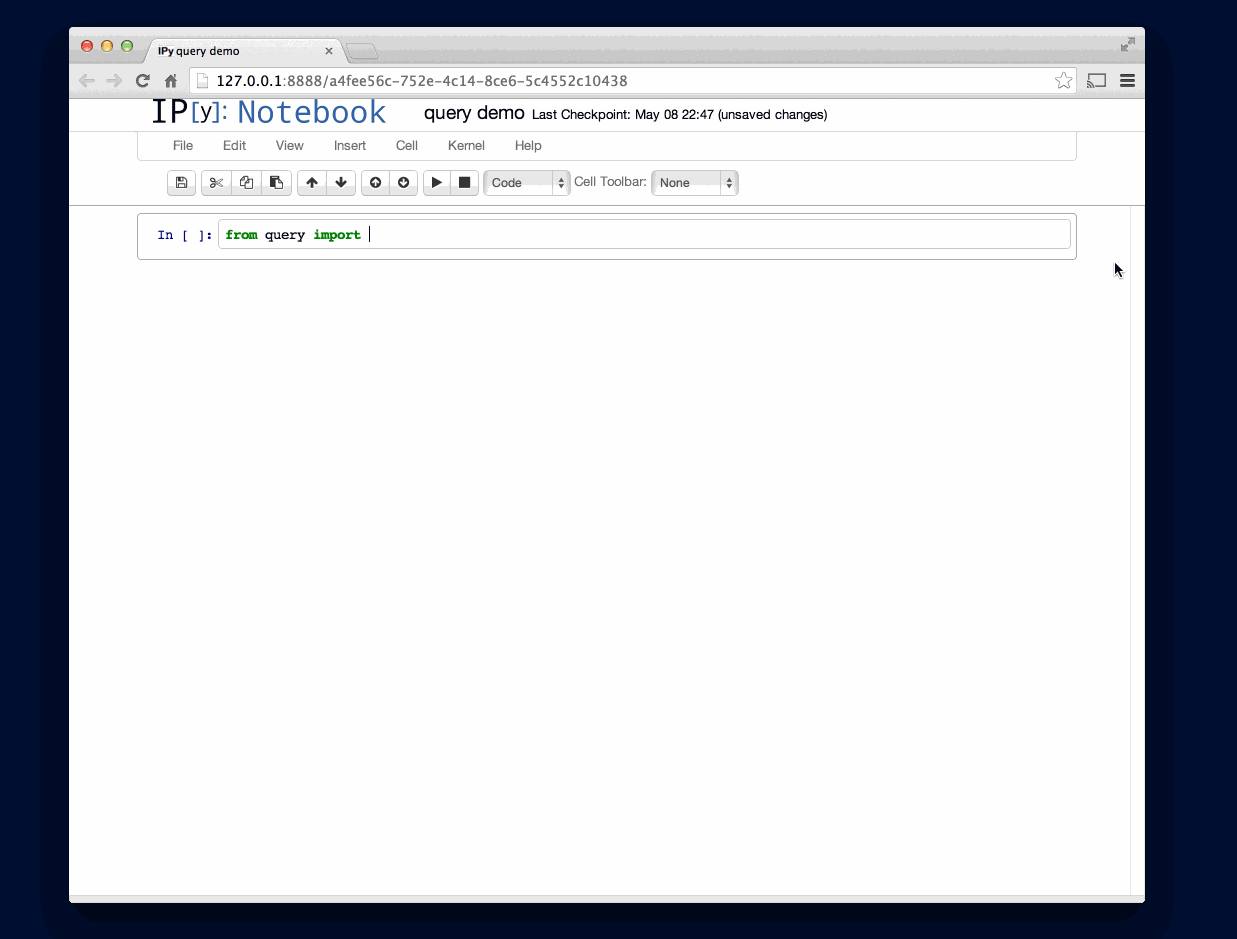
Task: Open the cell type dropdown showing Code
Action: 526,182
